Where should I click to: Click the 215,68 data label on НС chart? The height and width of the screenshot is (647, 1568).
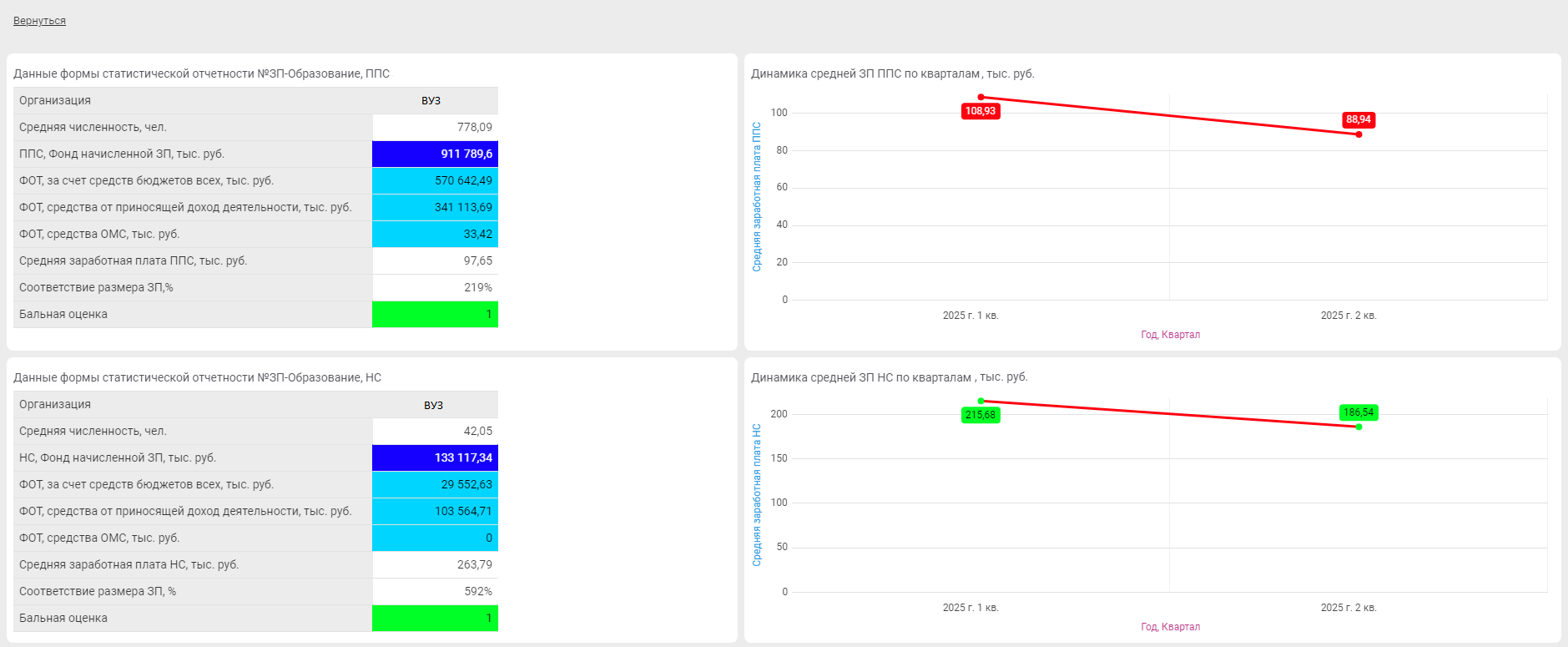980,415
